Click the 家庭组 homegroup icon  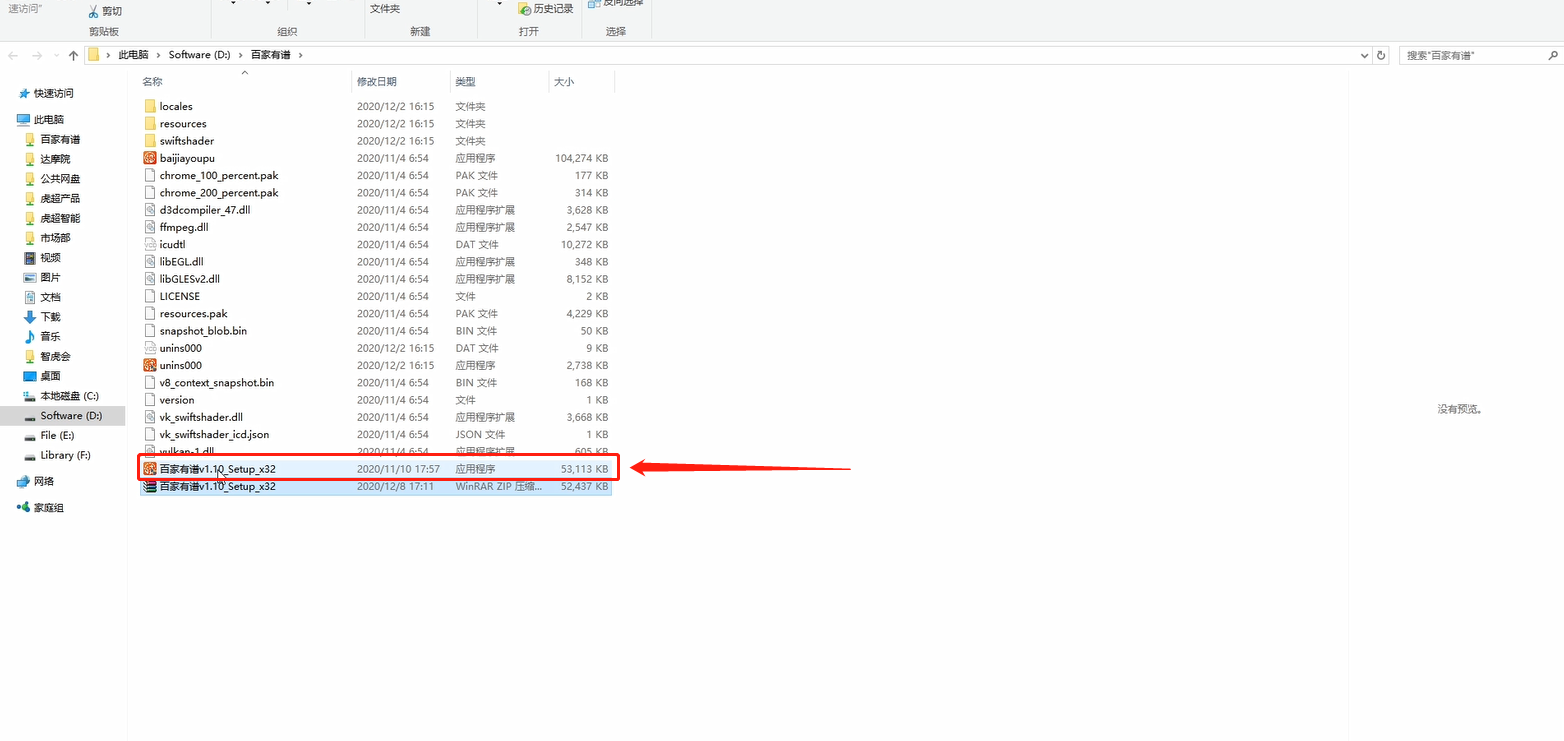coord(23,508)
